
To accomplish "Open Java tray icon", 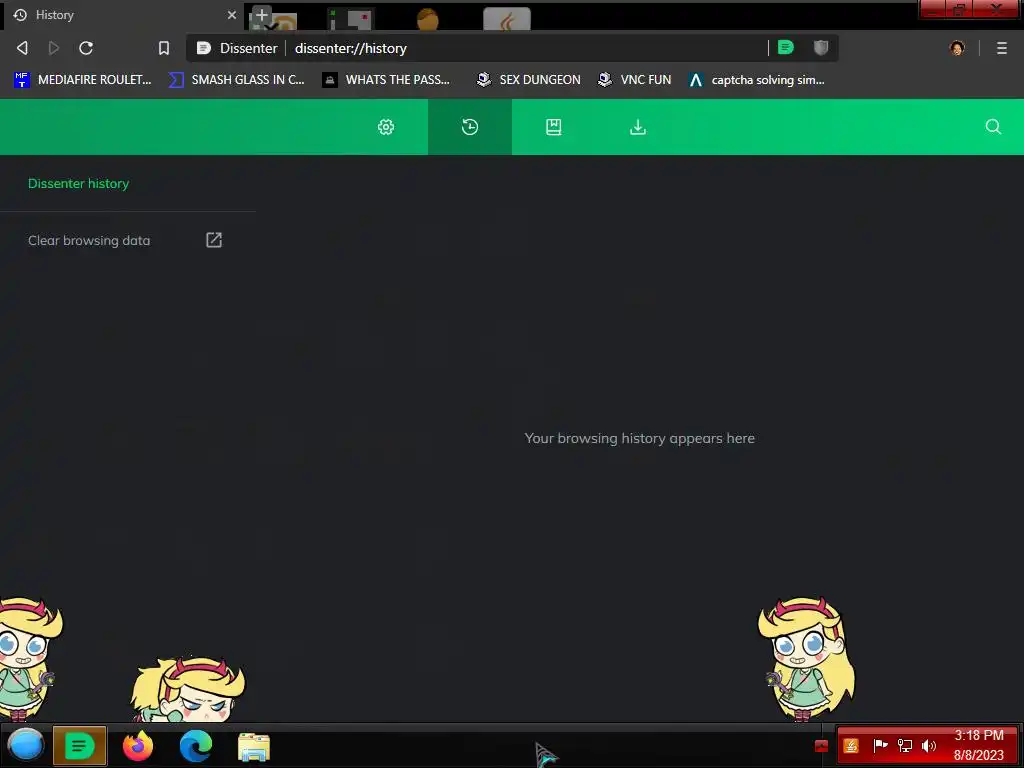I will tap(850, 746).
